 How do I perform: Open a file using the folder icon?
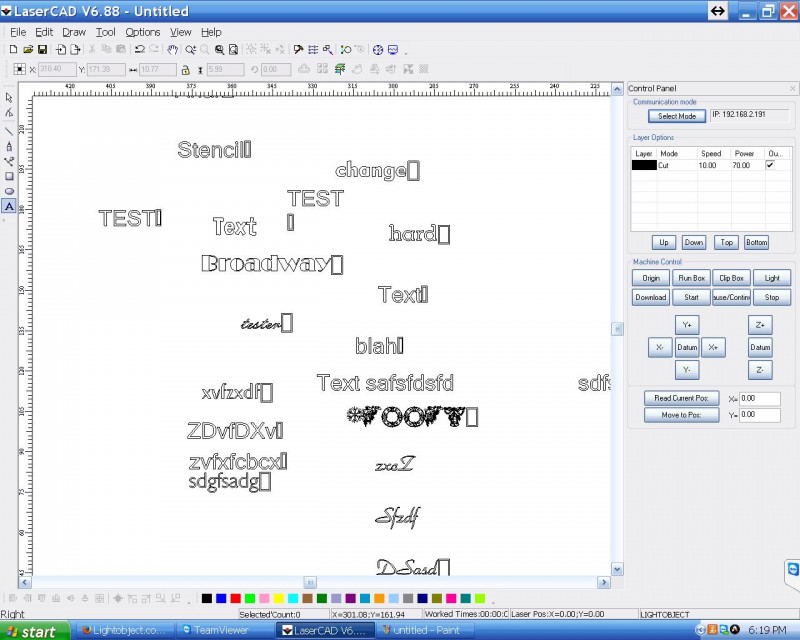coord(28,49)
